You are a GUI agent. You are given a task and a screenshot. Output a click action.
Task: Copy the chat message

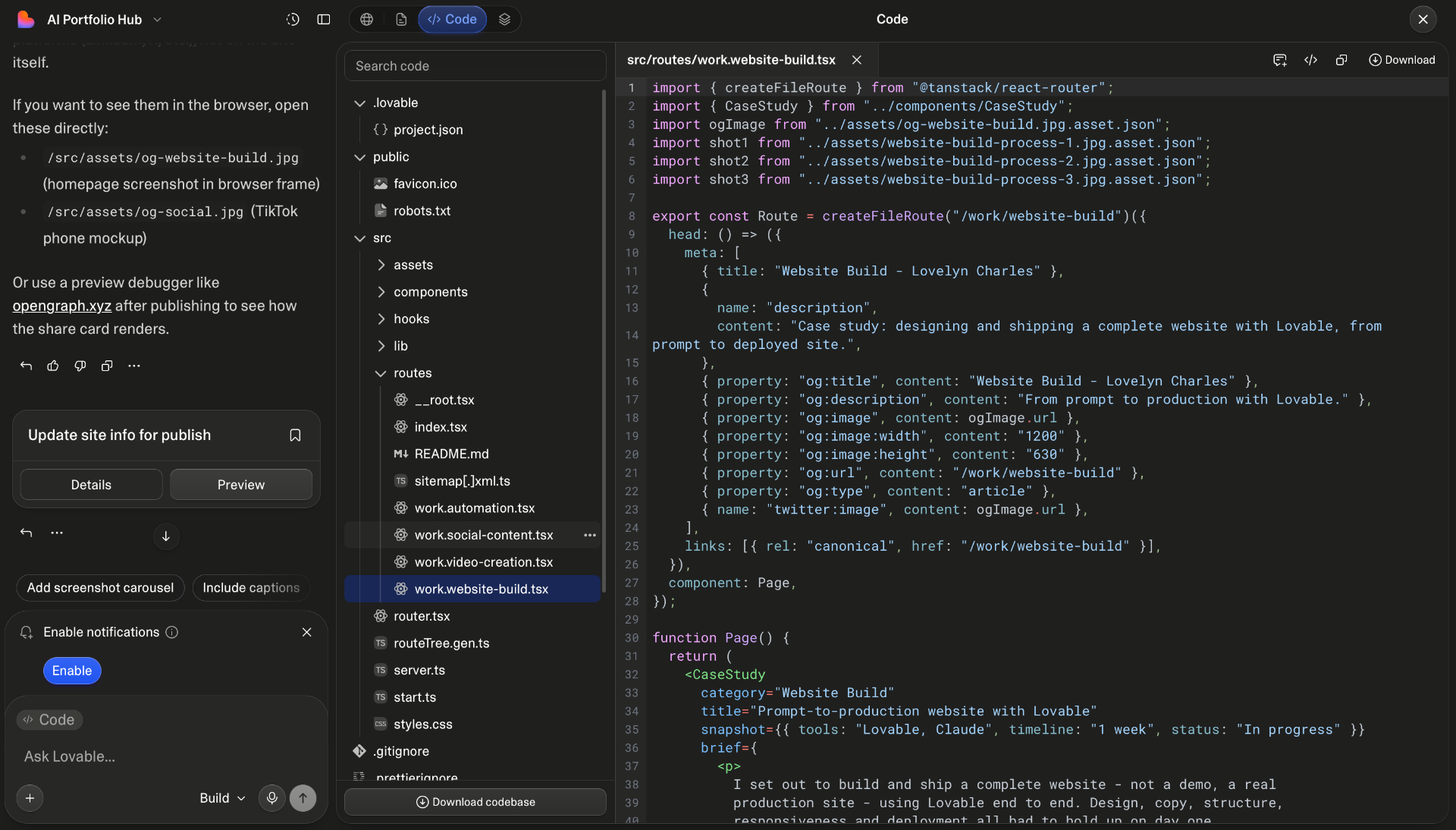[107, 366]
